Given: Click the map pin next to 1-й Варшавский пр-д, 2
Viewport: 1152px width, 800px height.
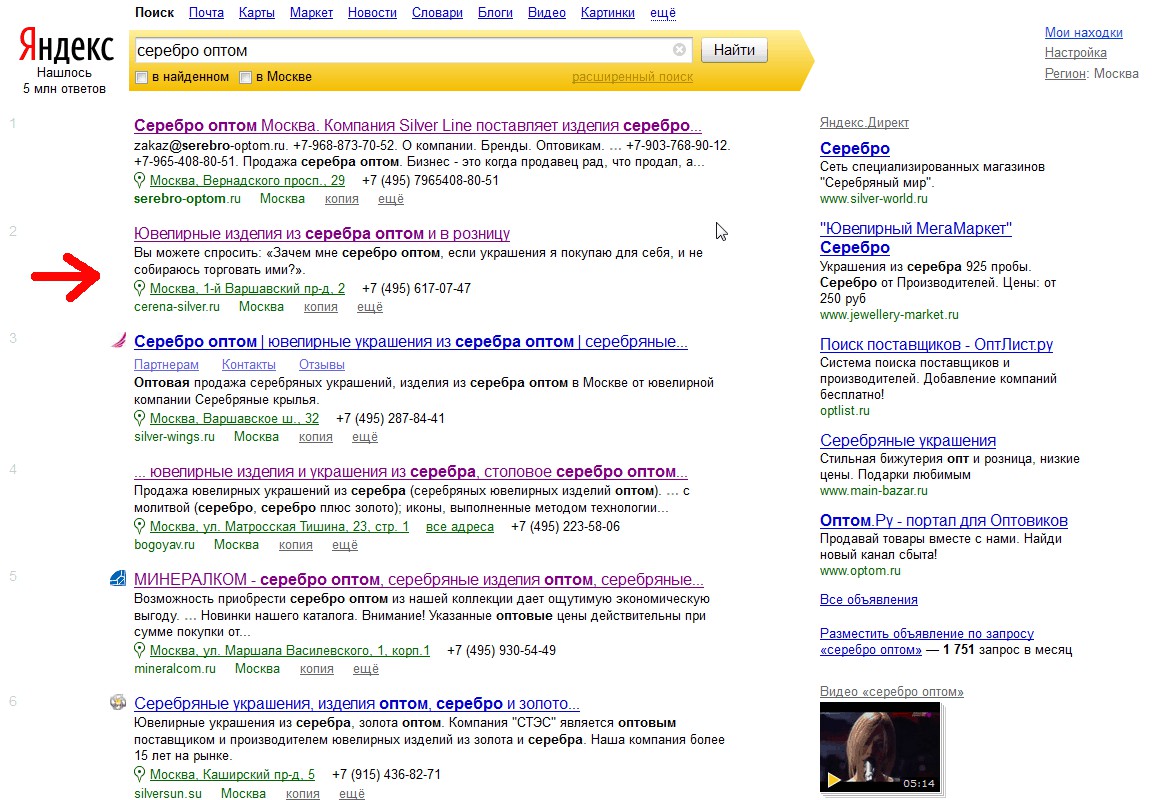Looking at the screenshot, I should 140,288.
